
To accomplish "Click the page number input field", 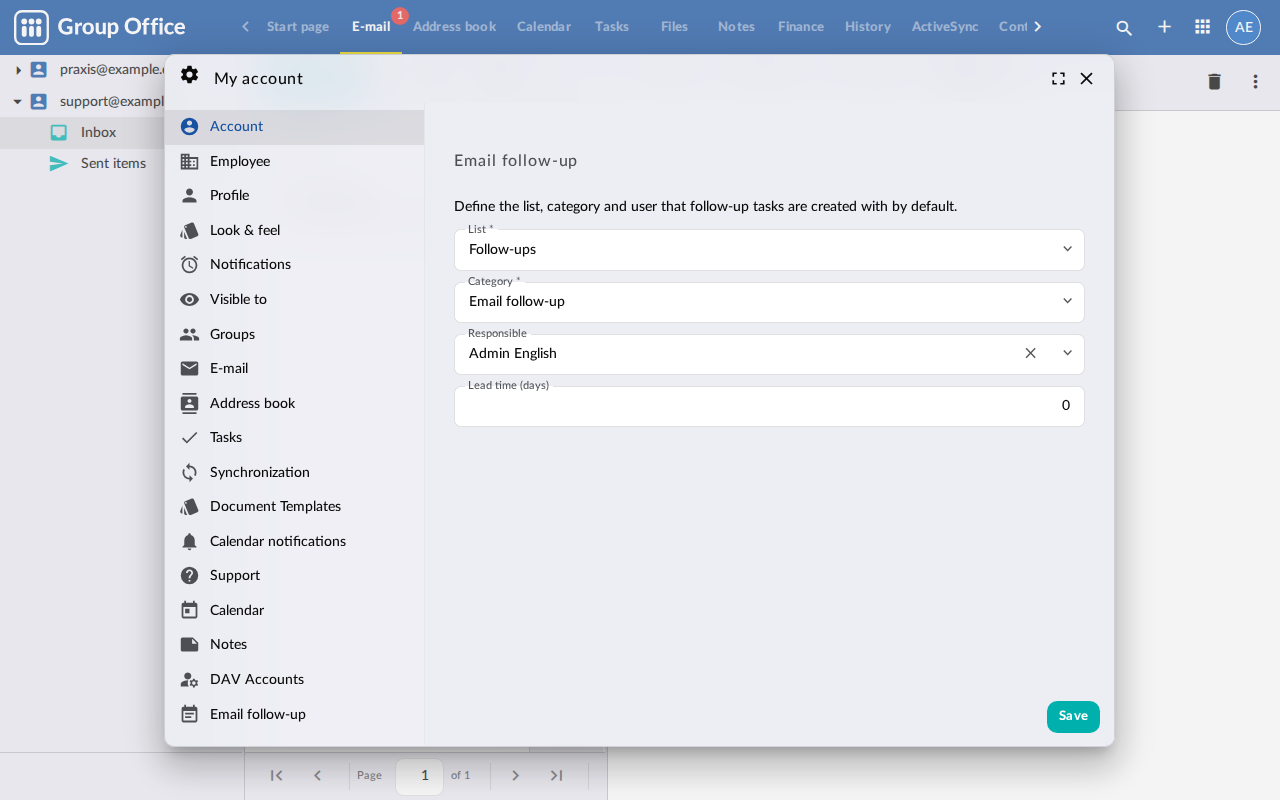I will [419, 776].
